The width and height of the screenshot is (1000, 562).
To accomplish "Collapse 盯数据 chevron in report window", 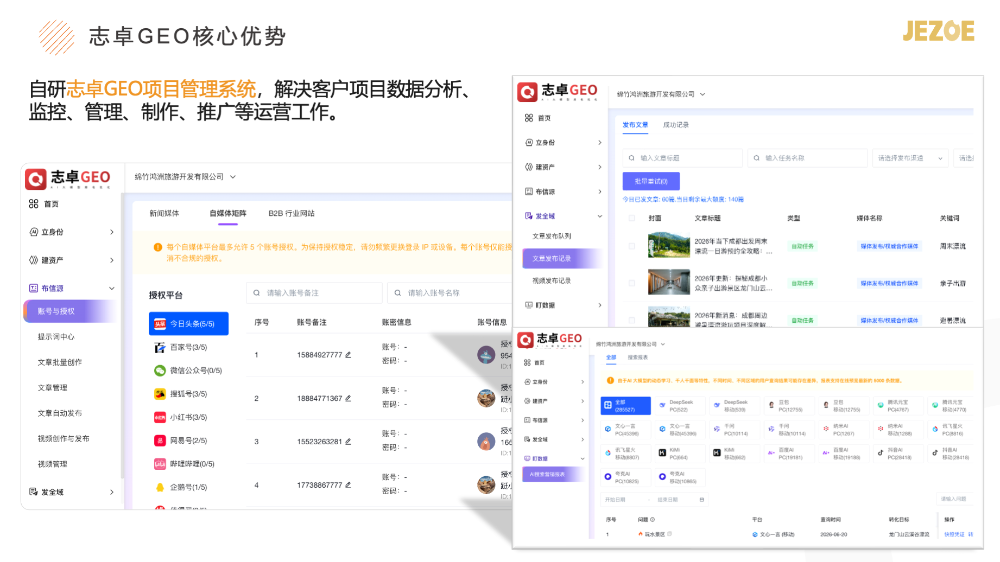I will (x=582, y=459).
